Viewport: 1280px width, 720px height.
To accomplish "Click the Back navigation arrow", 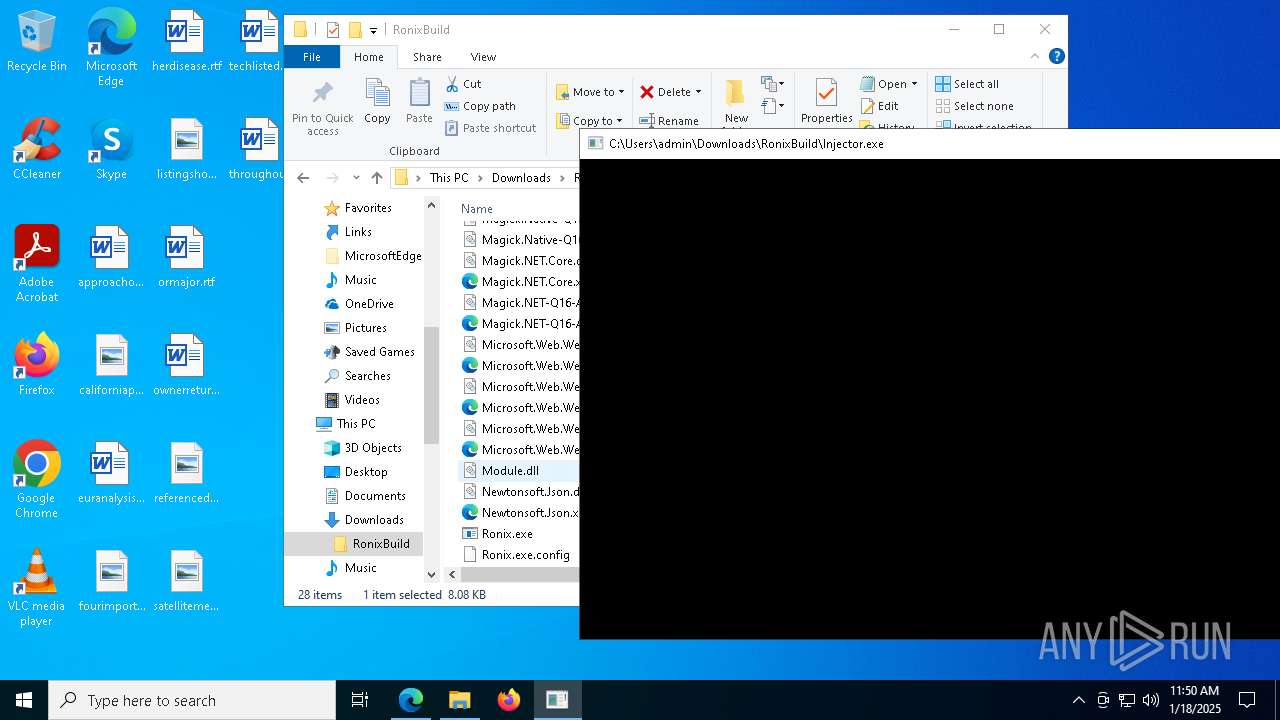I will coord(304,178).
